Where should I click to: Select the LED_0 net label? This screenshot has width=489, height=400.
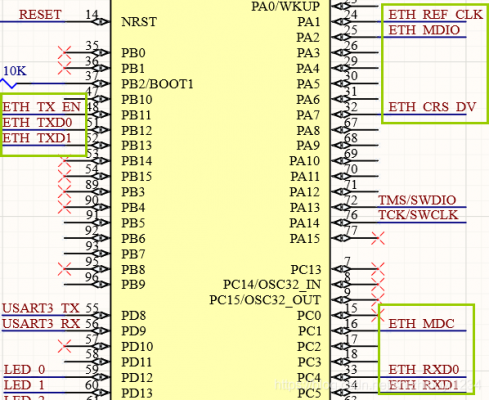click(24, 370)
